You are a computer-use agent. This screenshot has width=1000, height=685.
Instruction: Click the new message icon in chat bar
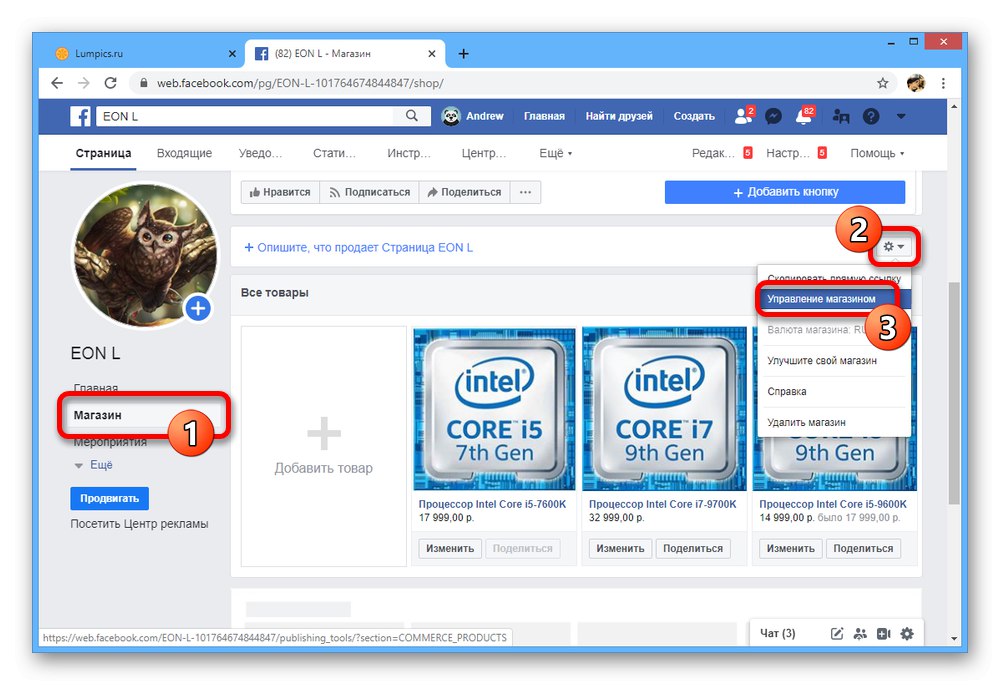click(837, 633)
